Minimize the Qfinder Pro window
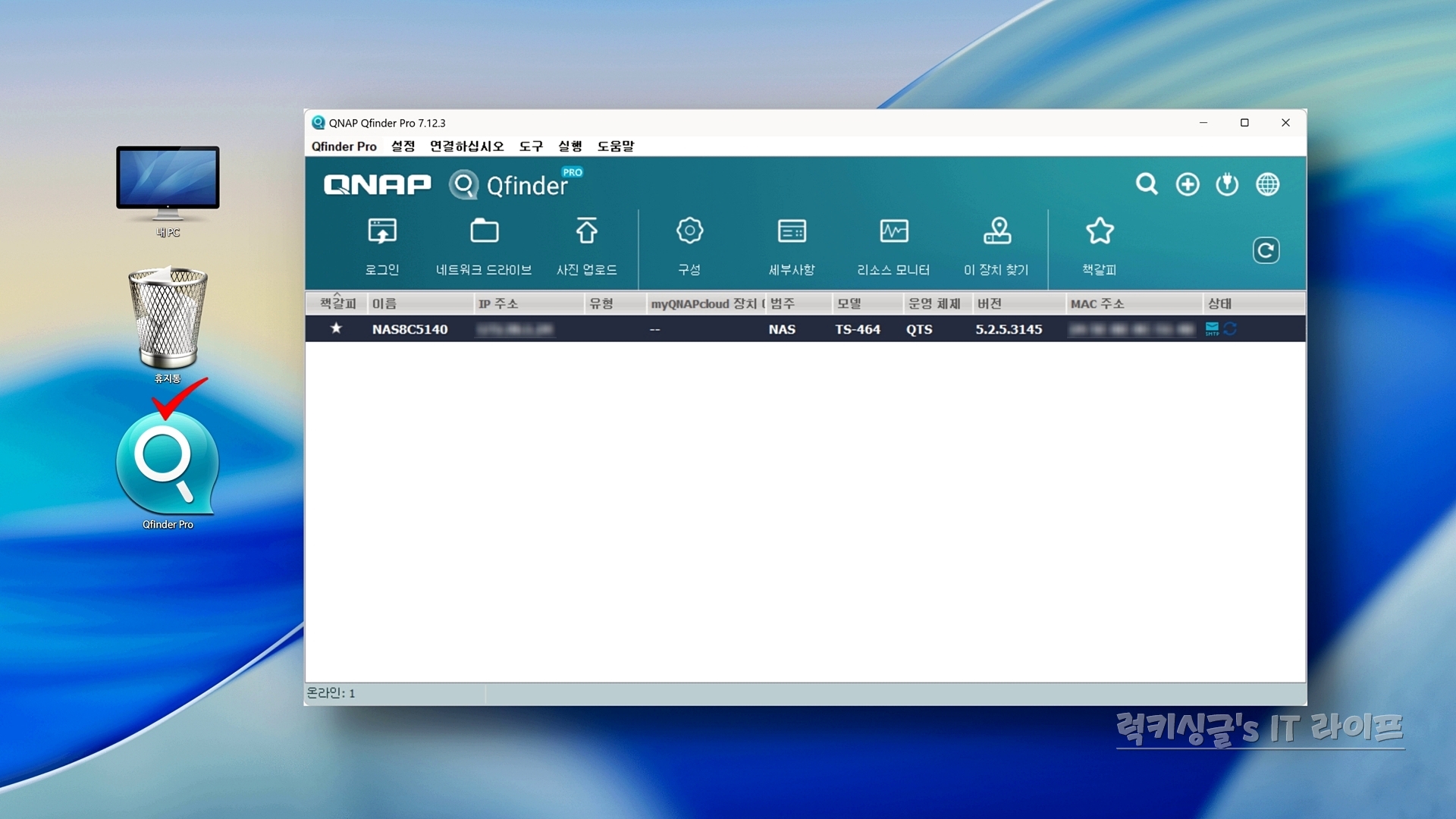The height and width of the screenshot is (819, 1456). (1203, 123)
